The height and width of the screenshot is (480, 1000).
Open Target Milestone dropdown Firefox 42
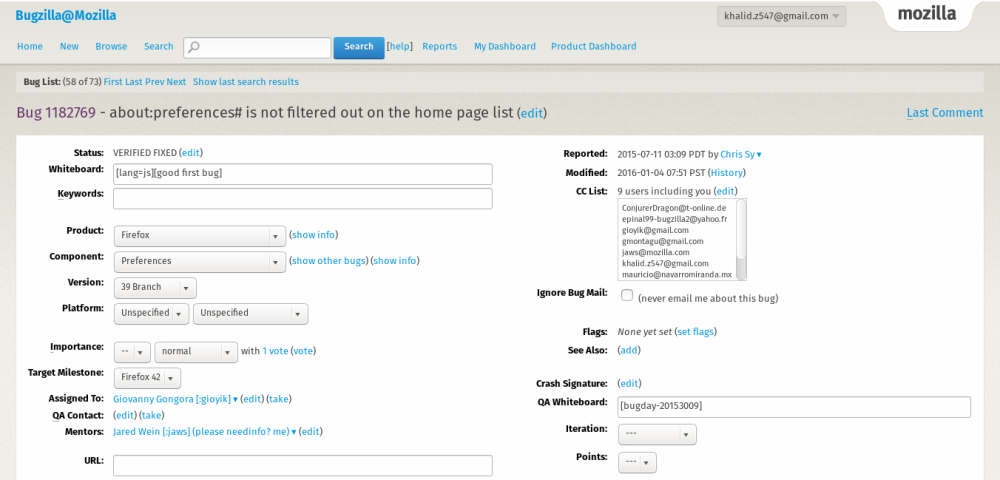(147, 377)
